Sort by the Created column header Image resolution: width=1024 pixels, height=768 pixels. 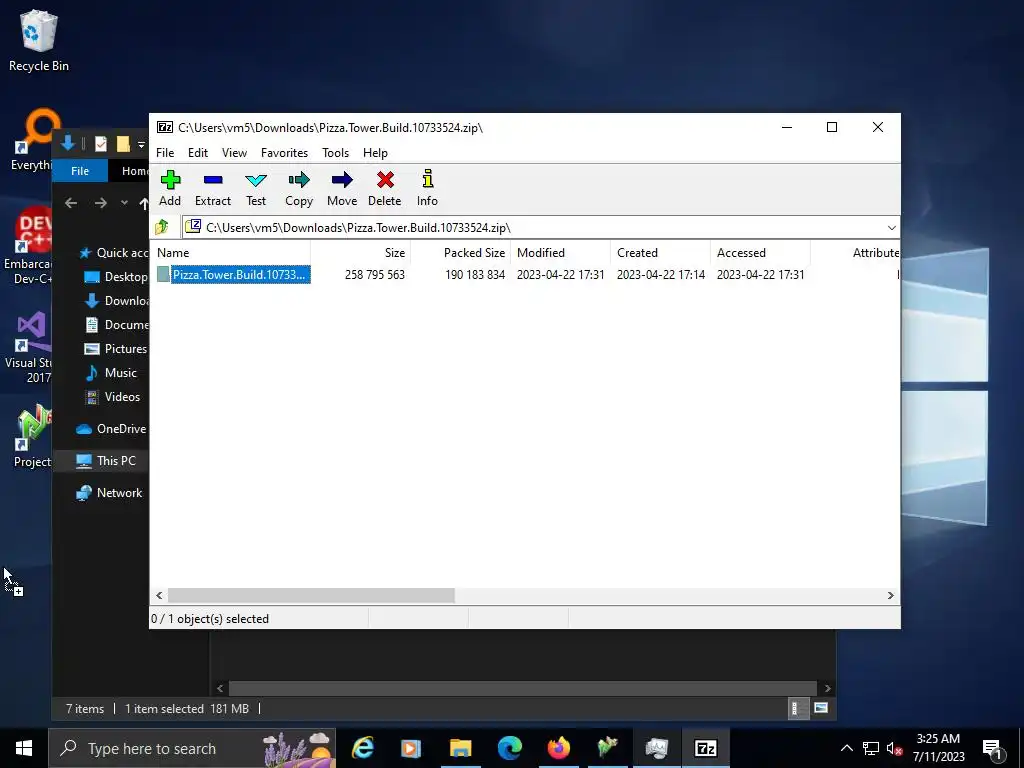pyautogui.click(x=660, y=253)
